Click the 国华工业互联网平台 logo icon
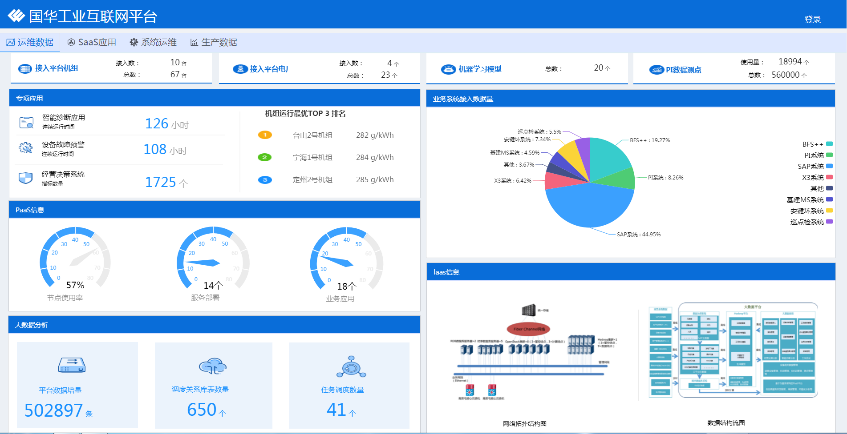 (17, 16)
